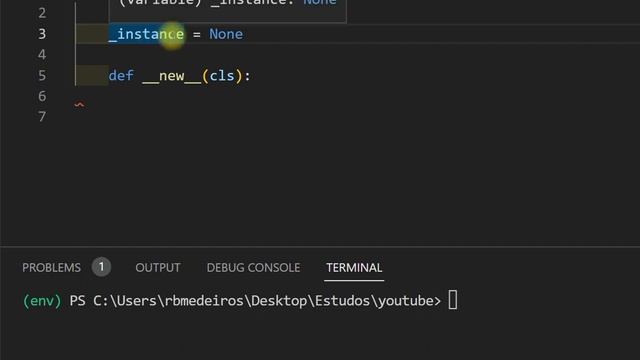Click line number 4 in gutter

click(42, 55)
